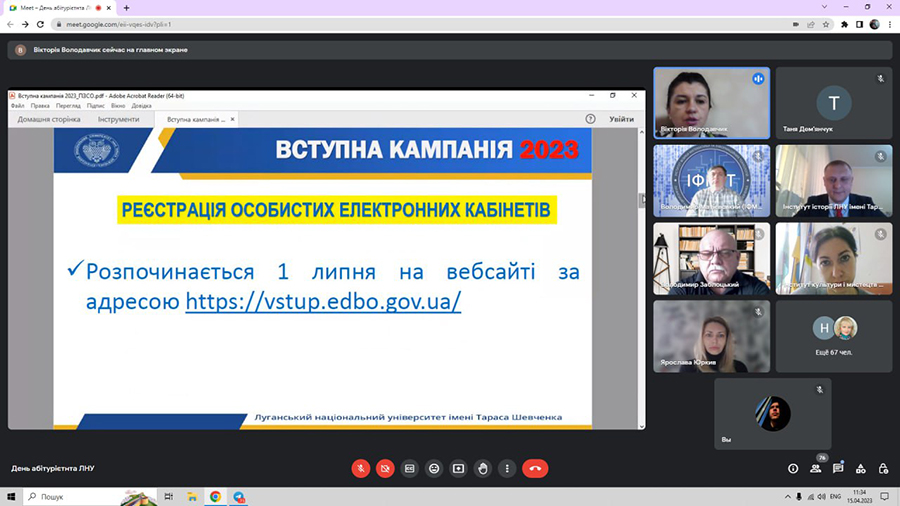Open Файл menu in Acrobat Reader
Viewport: 900px width, 506px height.
17,106
